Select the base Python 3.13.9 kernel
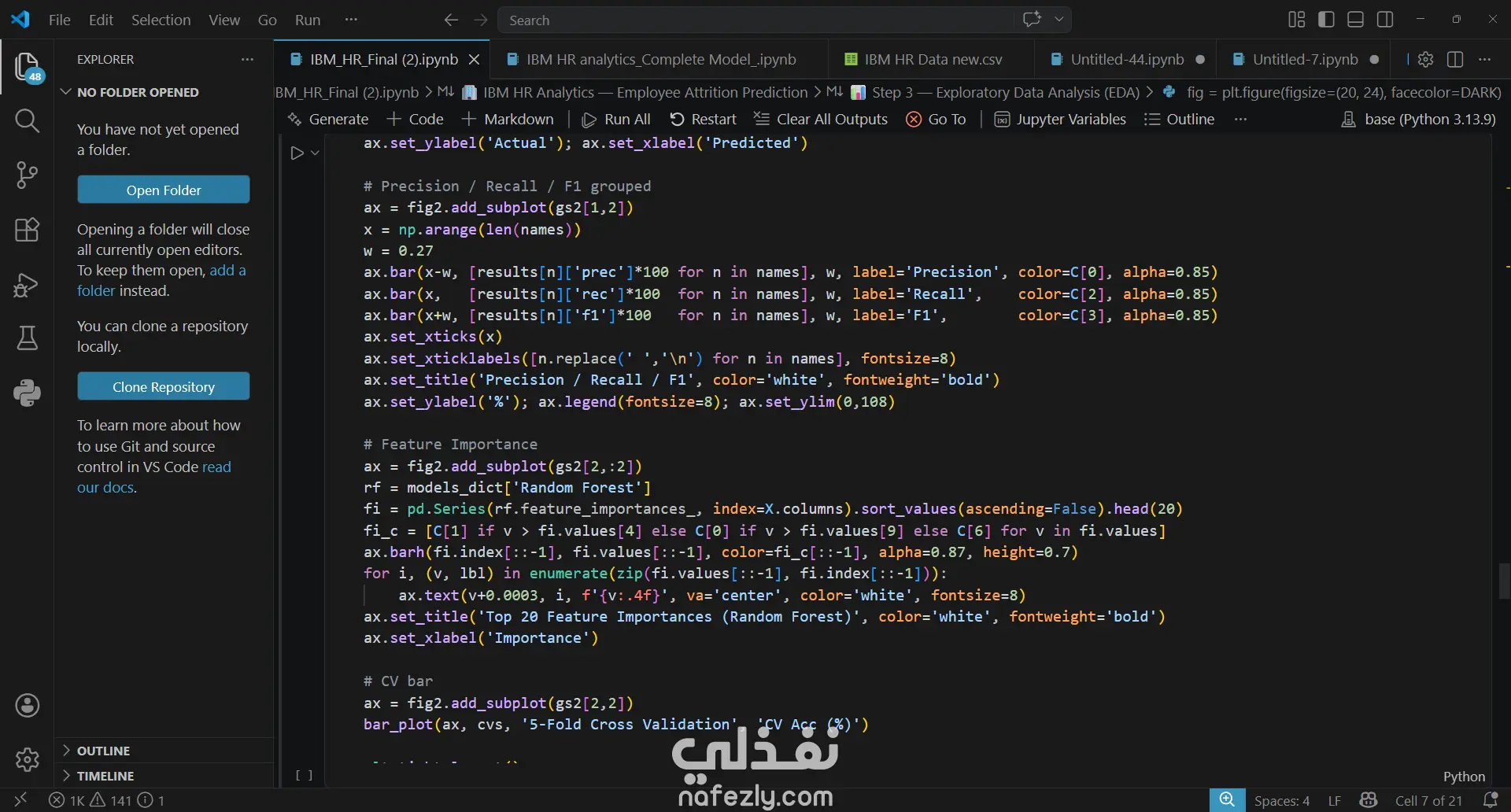Viewport: 1511px width, 812px height. [1418, 119]
